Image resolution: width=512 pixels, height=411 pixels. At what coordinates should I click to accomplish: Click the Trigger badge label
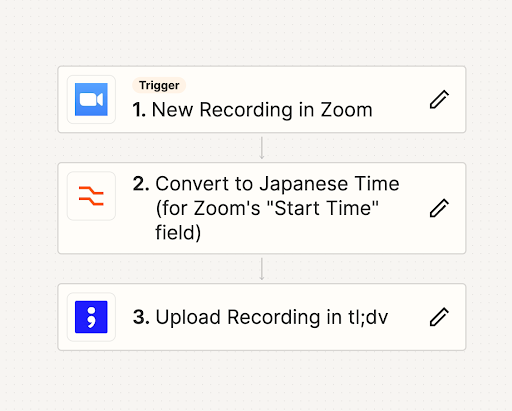coord(159,85)
